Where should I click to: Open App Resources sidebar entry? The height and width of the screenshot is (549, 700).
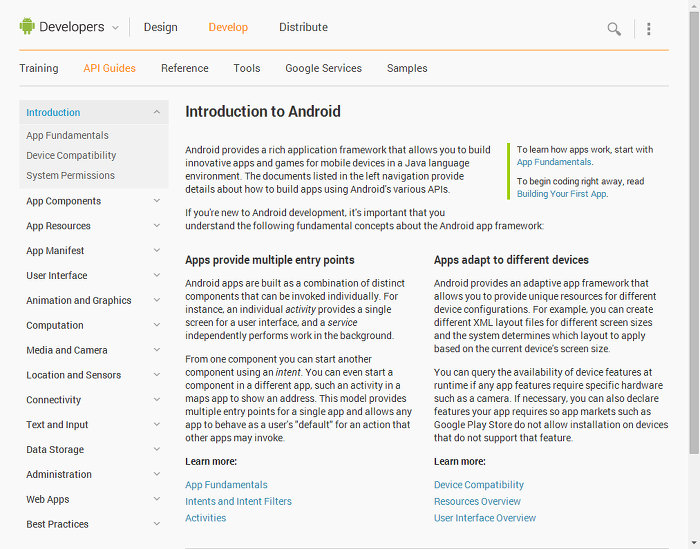pyautogui.click(x=58, y=226)
